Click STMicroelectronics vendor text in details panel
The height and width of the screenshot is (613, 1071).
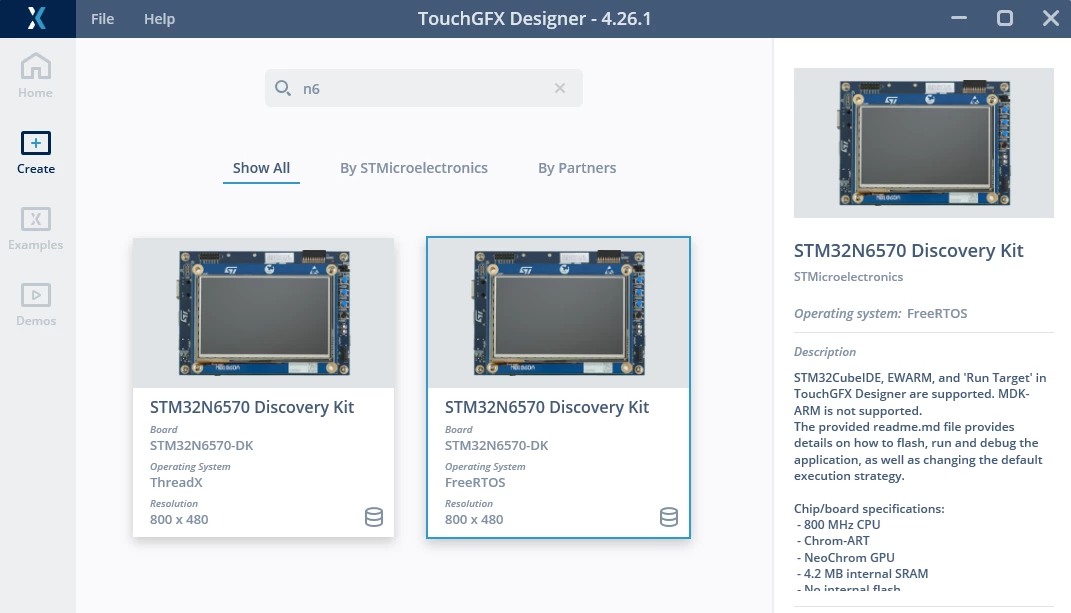(848, 277)
